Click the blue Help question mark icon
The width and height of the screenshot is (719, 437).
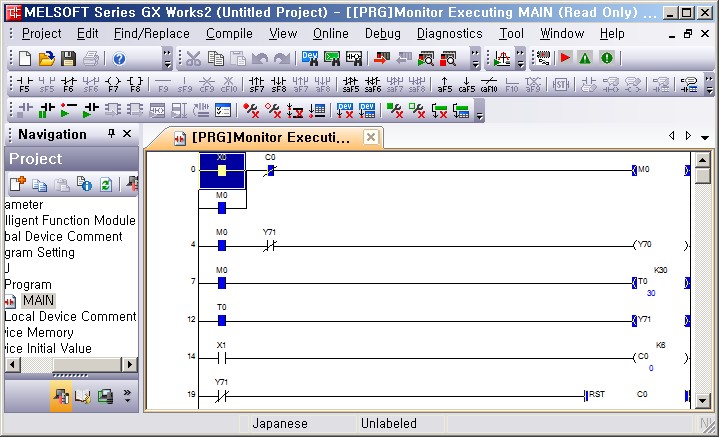coord(118,59)
